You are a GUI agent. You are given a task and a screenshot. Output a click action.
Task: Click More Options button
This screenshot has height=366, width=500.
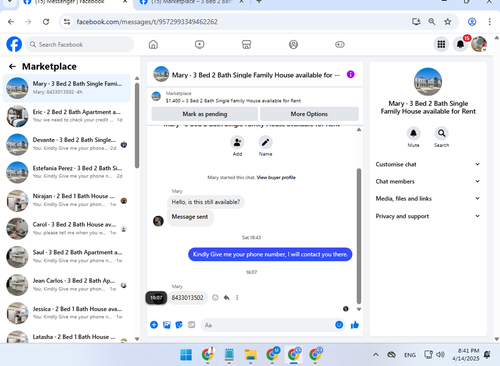(x=309, y=114)
